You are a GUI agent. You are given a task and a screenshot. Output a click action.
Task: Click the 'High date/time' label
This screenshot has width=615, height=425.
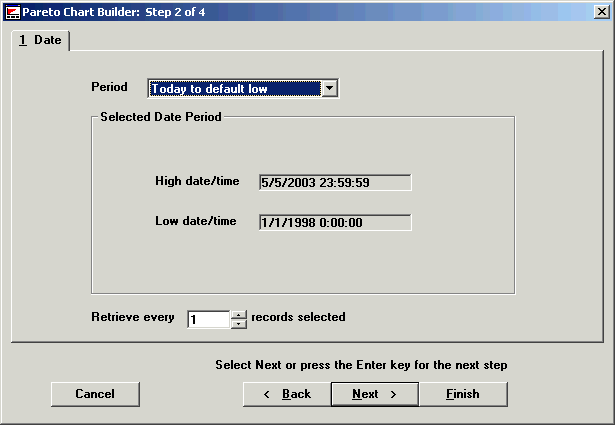tap(197, 181)
